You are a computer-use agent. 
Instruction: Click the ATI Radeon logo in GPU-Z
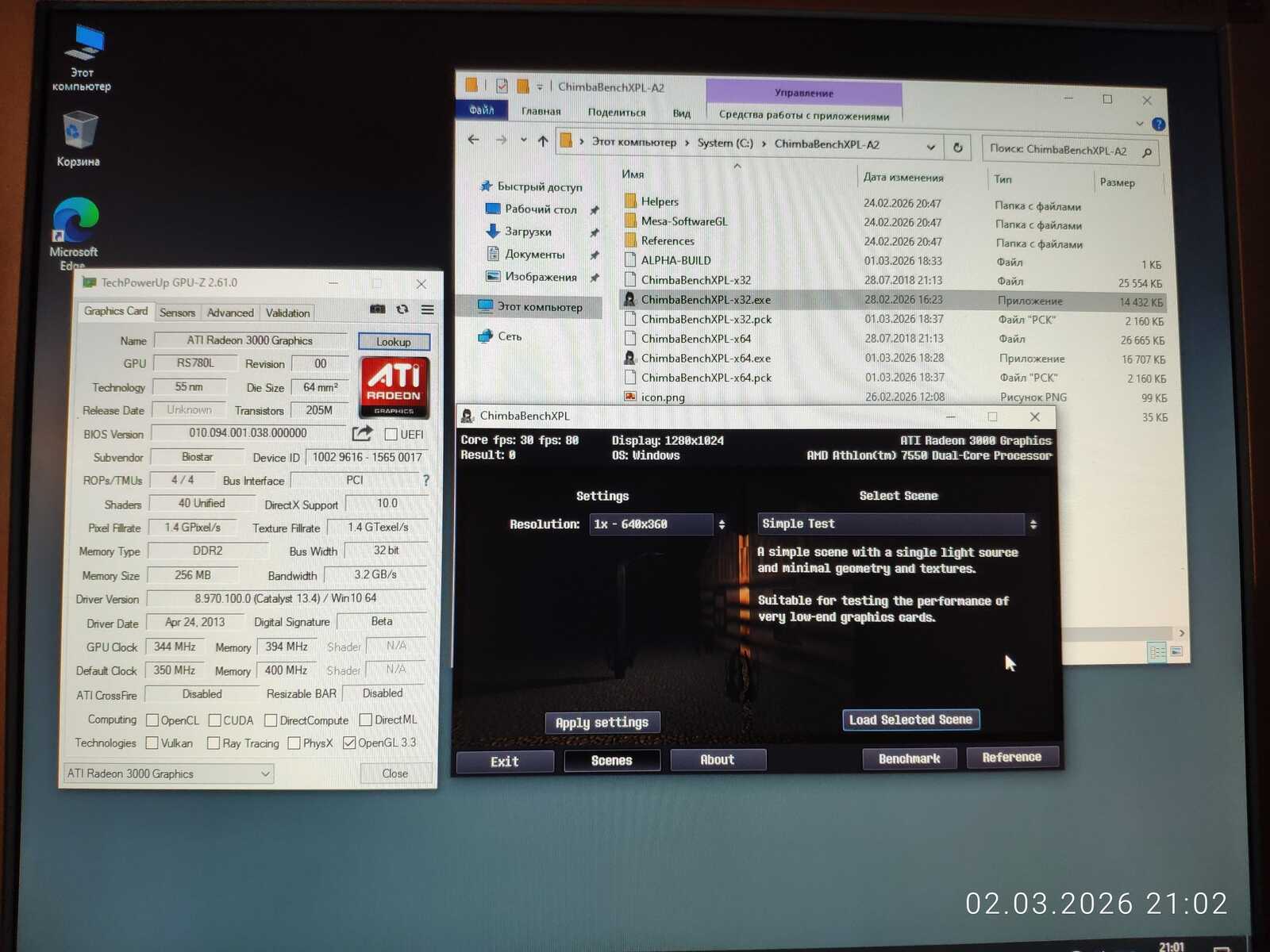tap(394, 387)
